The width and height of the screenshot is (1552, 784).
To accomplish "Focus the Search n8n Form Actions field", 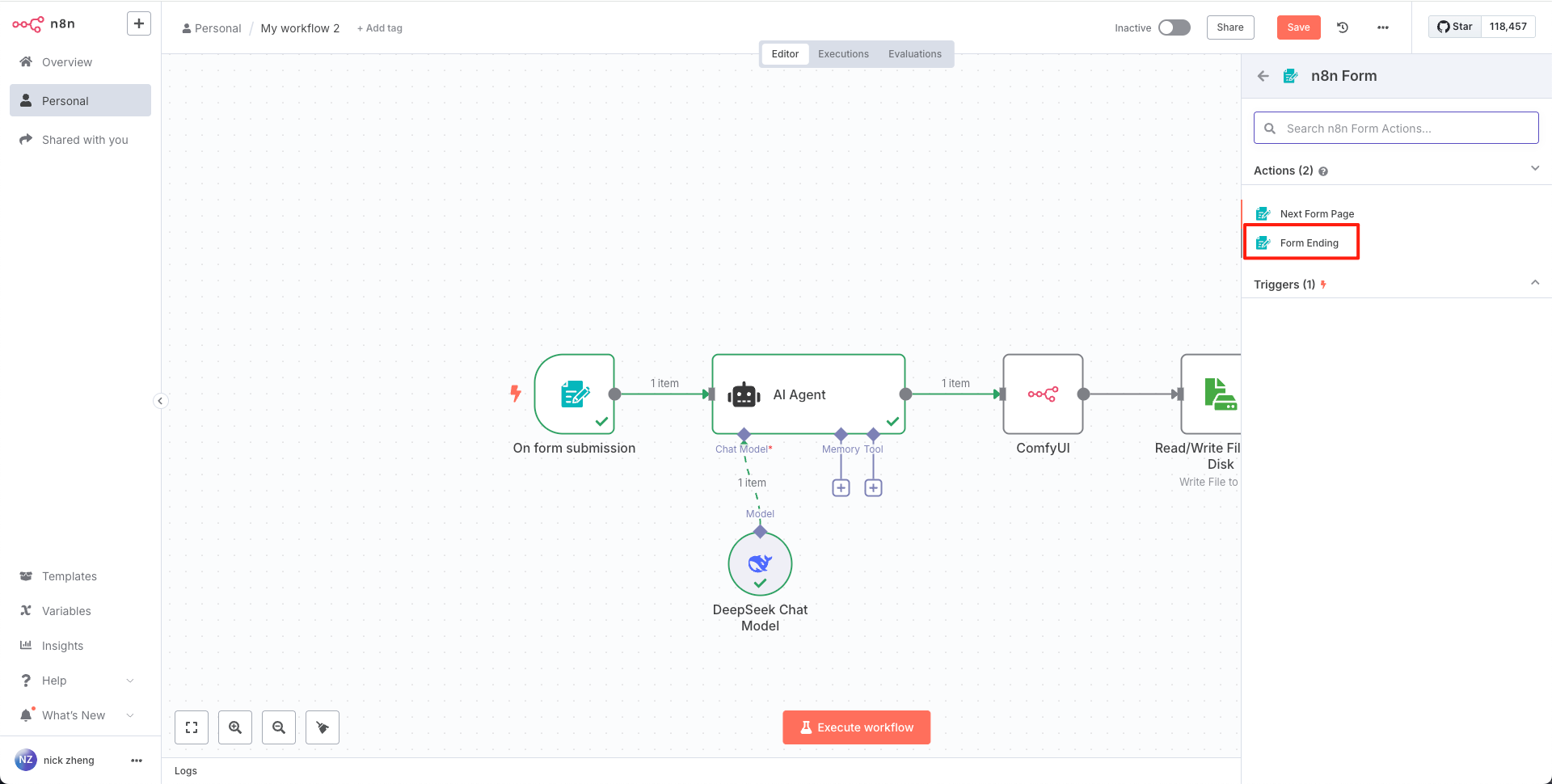I will point(1396,128).
